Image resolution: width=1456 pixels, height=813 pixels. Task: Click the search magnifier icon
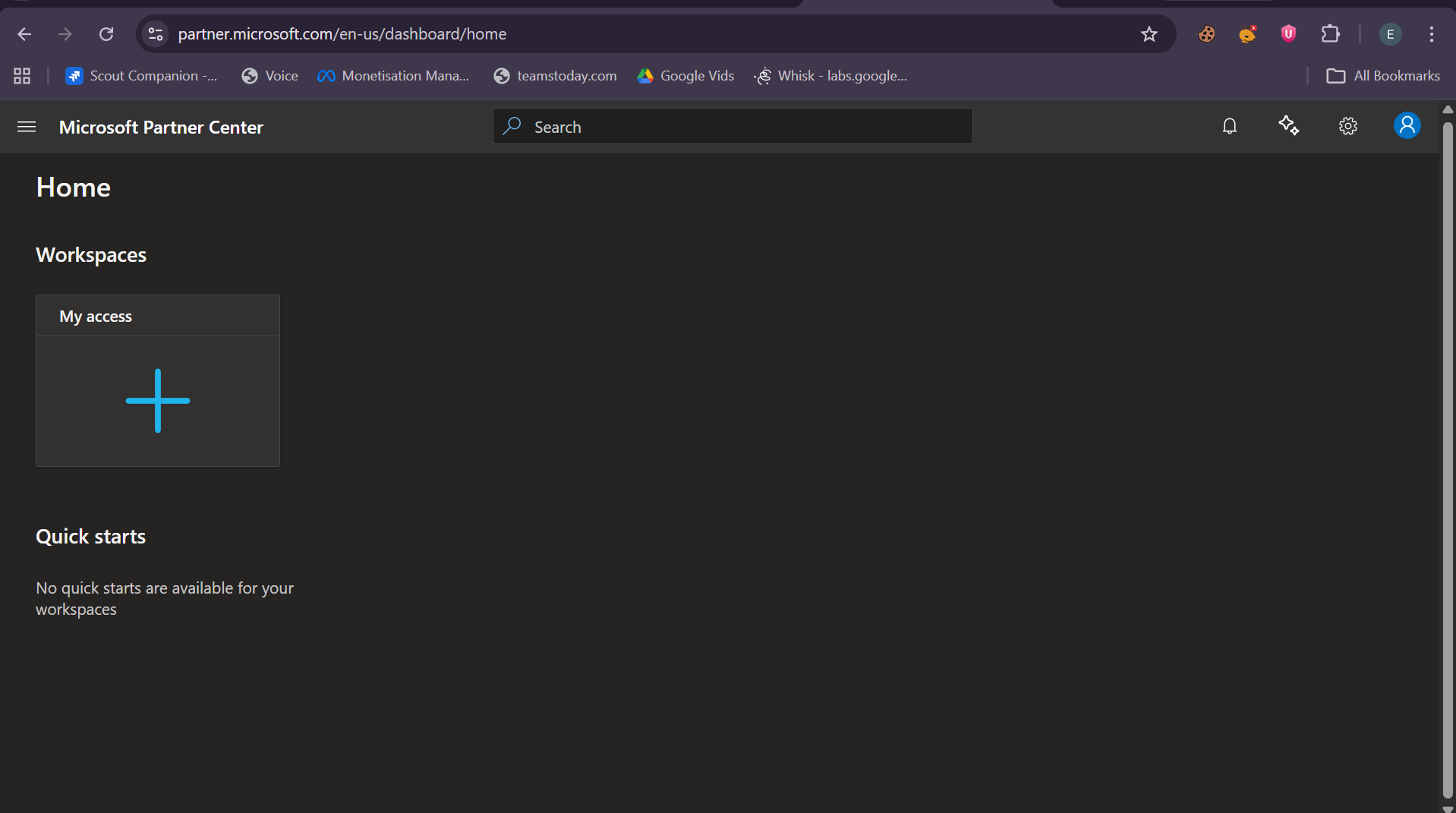pos(512,126)
